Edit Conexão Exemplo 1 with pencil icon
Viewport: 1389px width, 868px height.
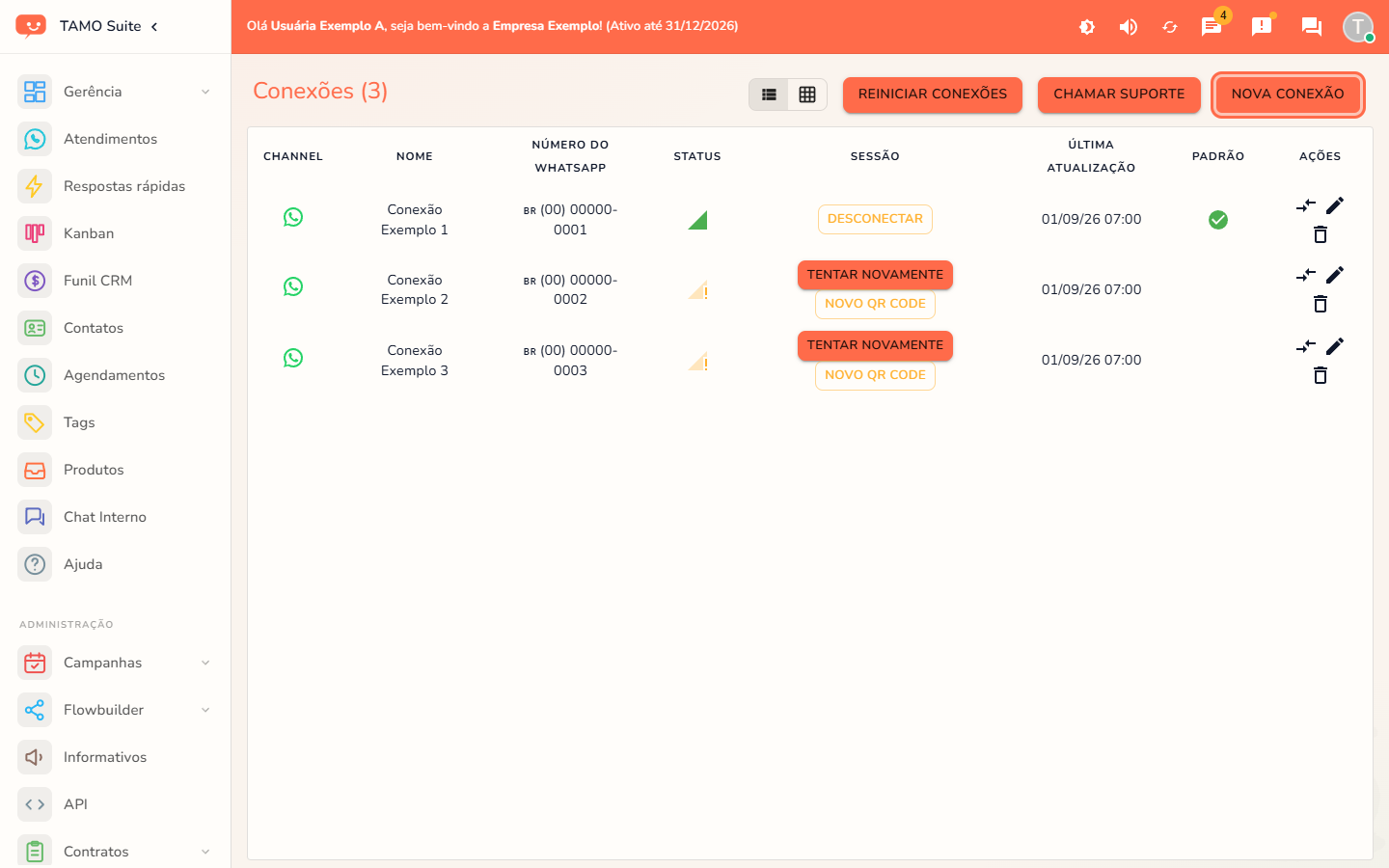point(1335,205)
